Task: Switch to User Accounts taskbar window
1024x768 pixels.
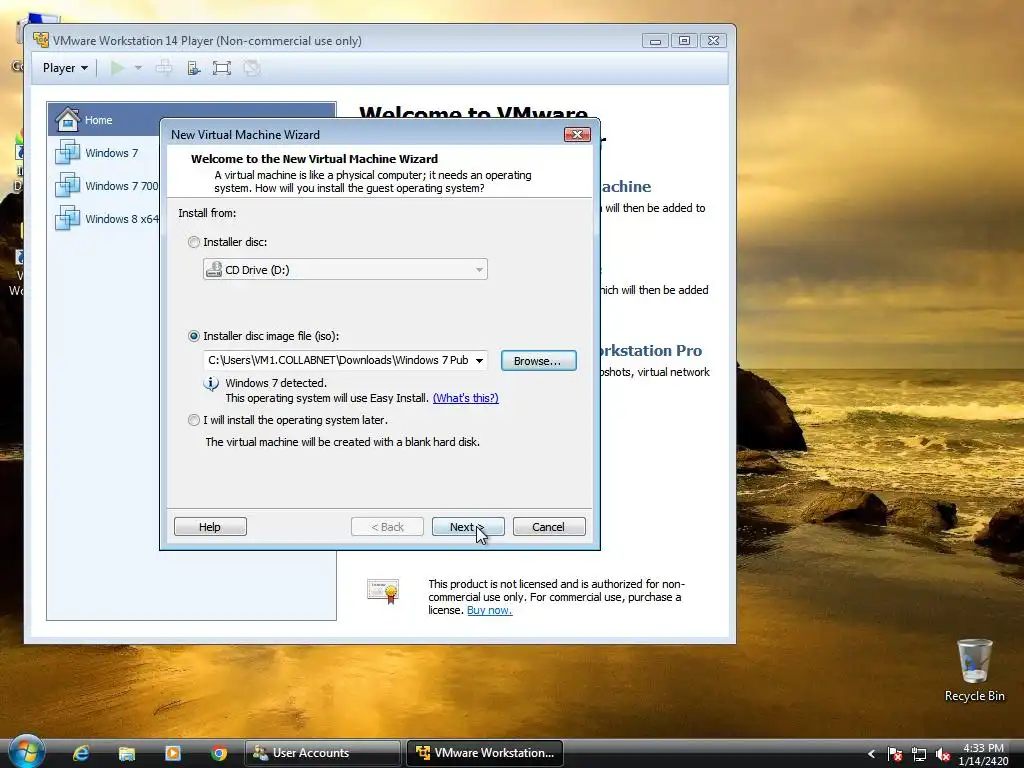Action: [x=323, y=753]
